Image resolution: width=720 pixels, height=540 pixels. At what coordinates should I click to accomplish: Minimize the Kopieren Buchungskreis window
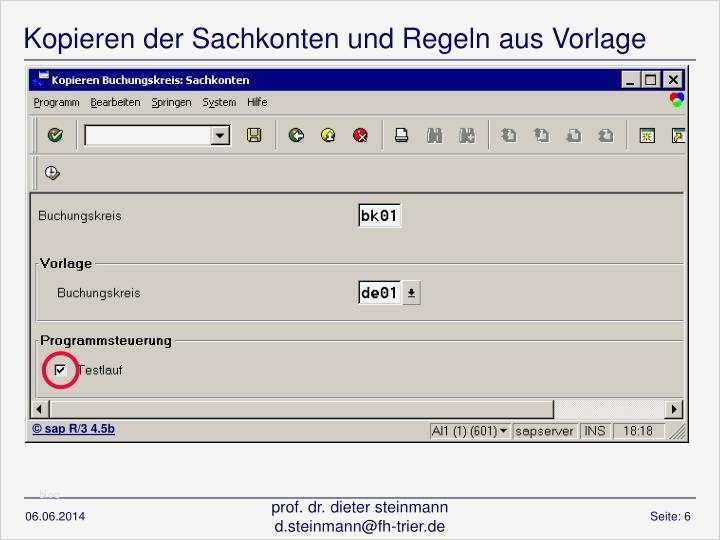(630, 80)
